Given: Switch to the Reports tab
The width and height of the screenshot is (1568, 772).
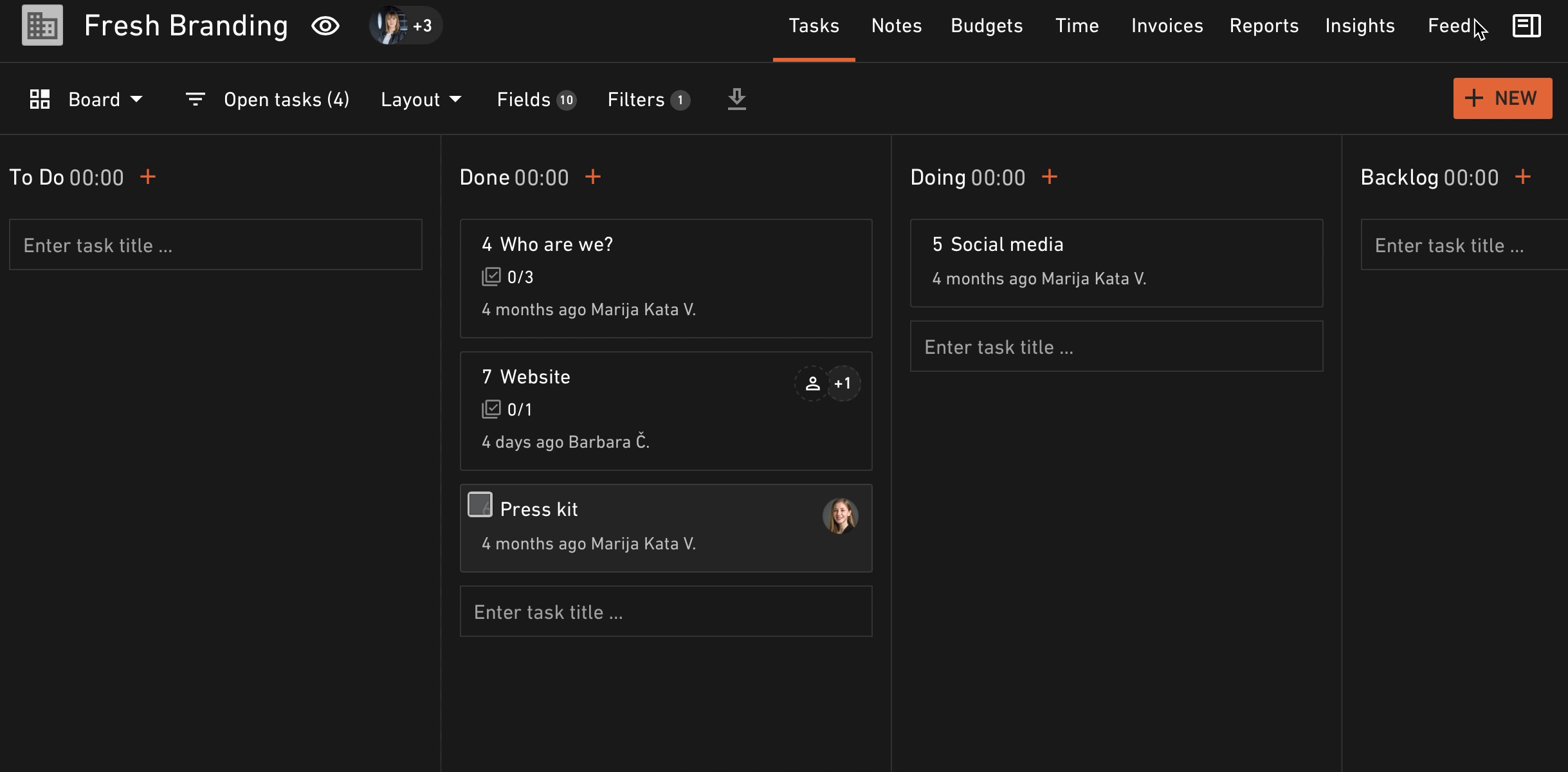Looking at the screenshot, I should pos(1264,26).
